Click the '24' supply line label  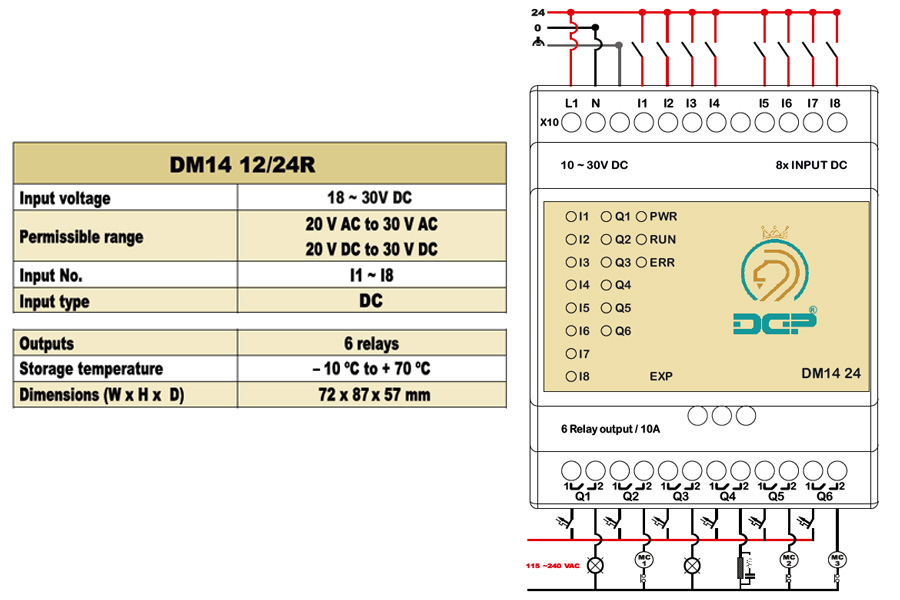(538, 12)
